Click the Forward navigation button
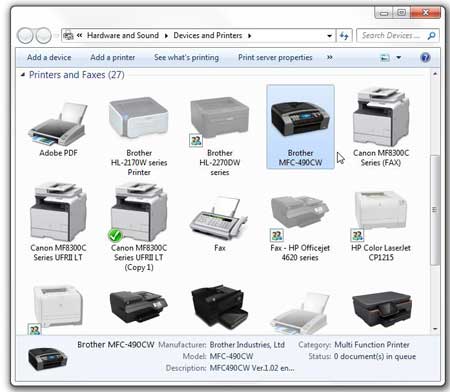Viewport: 450px width, 392px height. pos(43,35)
